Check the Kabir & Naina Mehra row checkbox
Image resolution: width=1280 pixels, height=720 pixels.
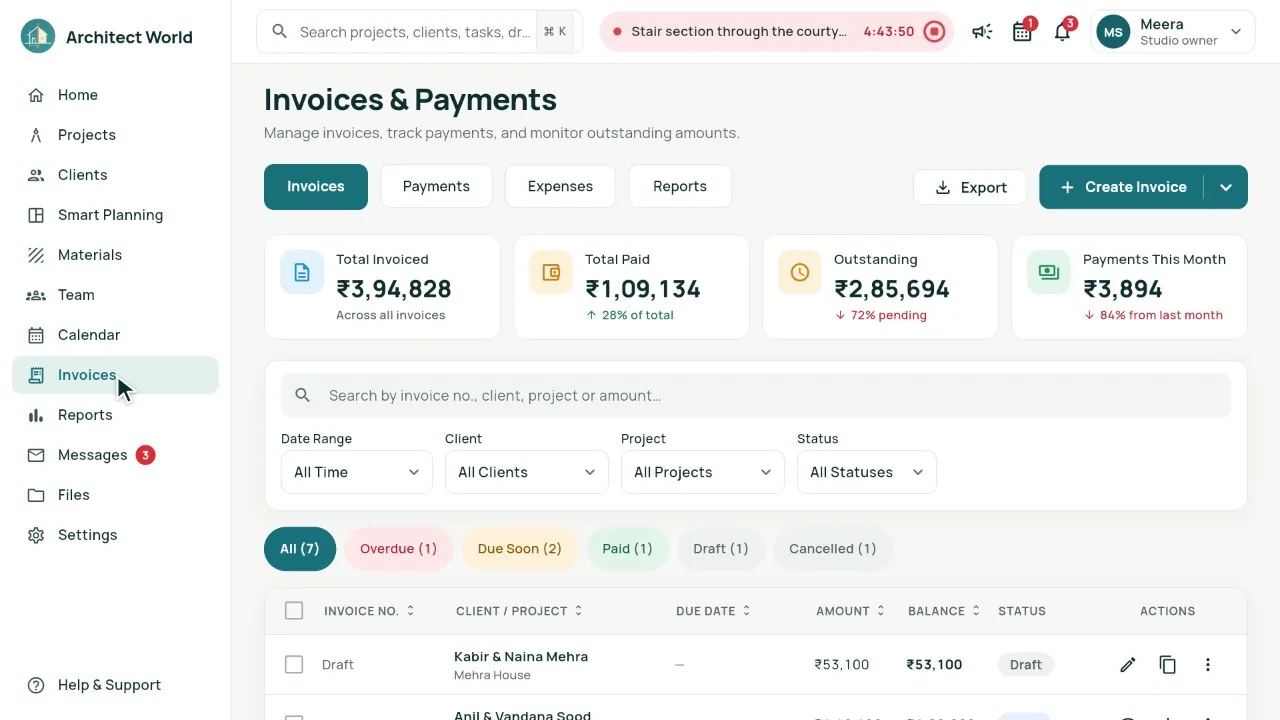[294, 665]
